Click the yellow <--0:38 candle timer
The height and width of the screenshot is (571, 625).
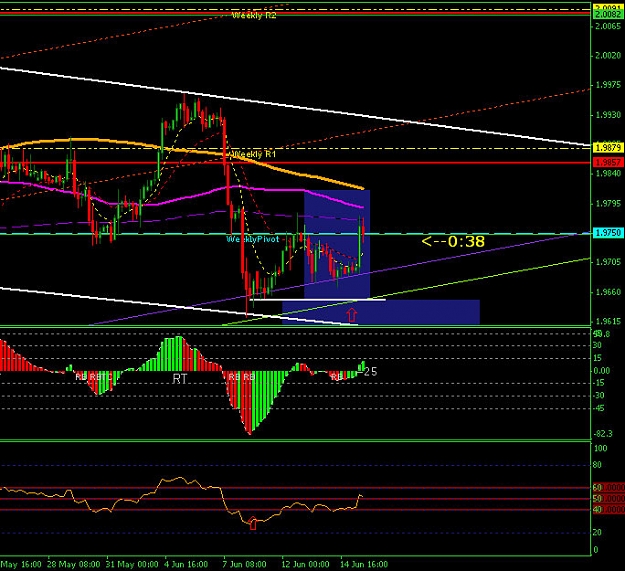click(x=453, y=241)
